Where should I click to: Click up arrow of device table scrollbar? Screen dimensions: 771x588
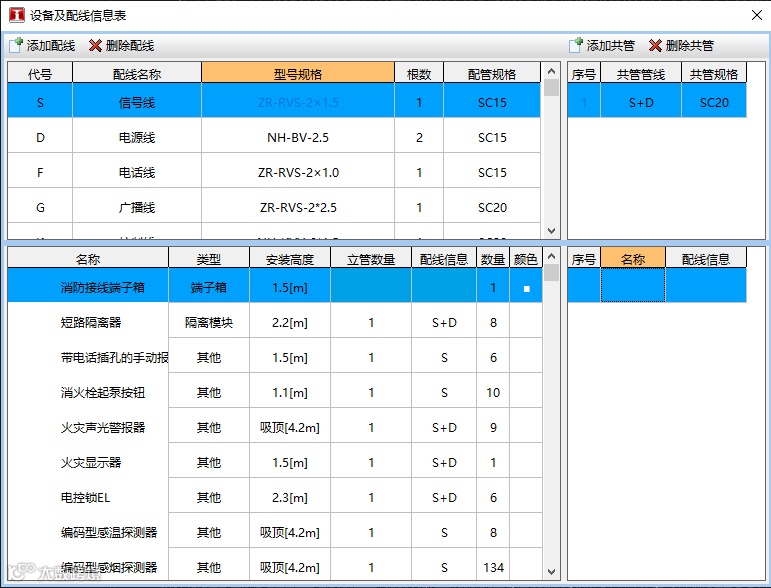pyautogui.click(x=551, y=256)
